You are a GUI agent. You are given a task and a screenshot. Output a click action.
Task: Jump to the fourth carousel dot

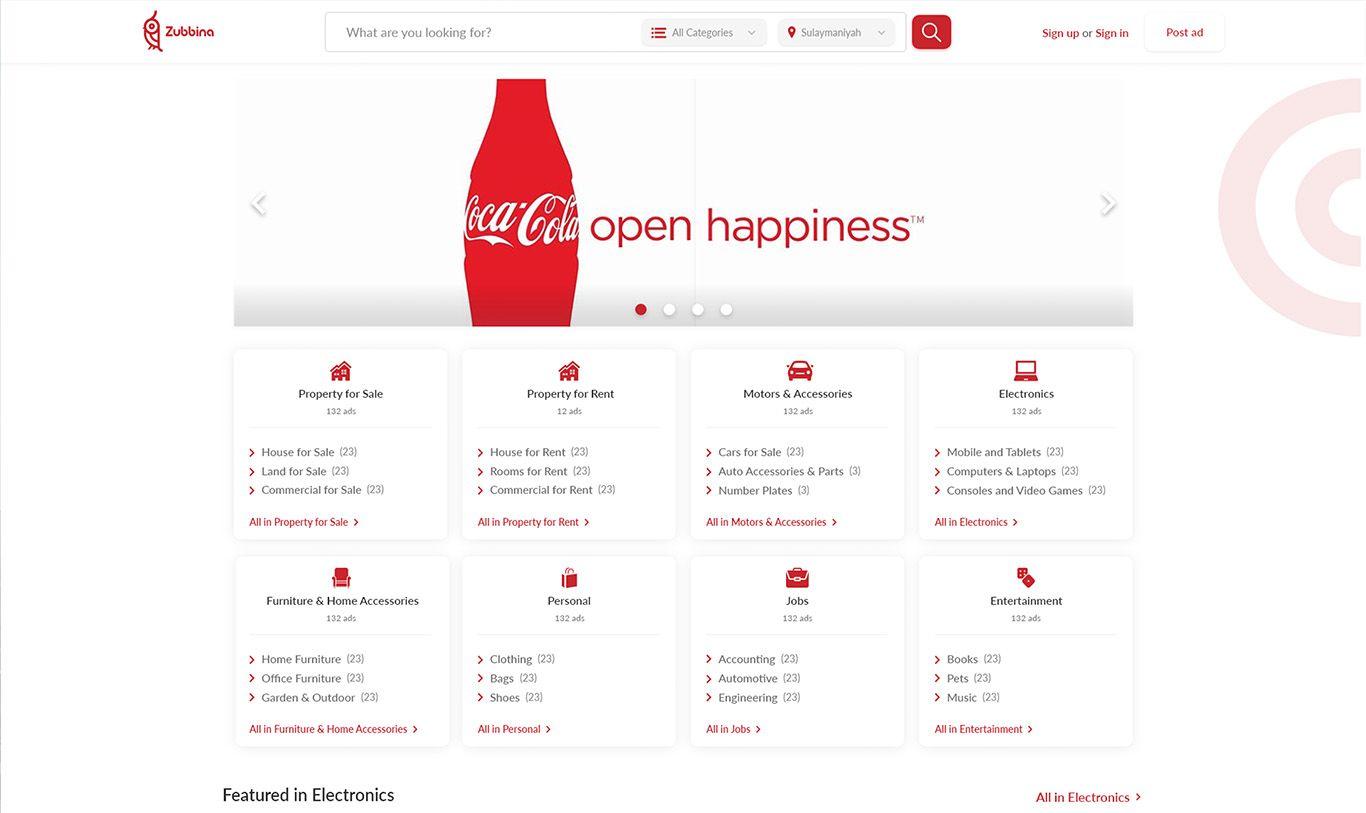coord(726,310)
